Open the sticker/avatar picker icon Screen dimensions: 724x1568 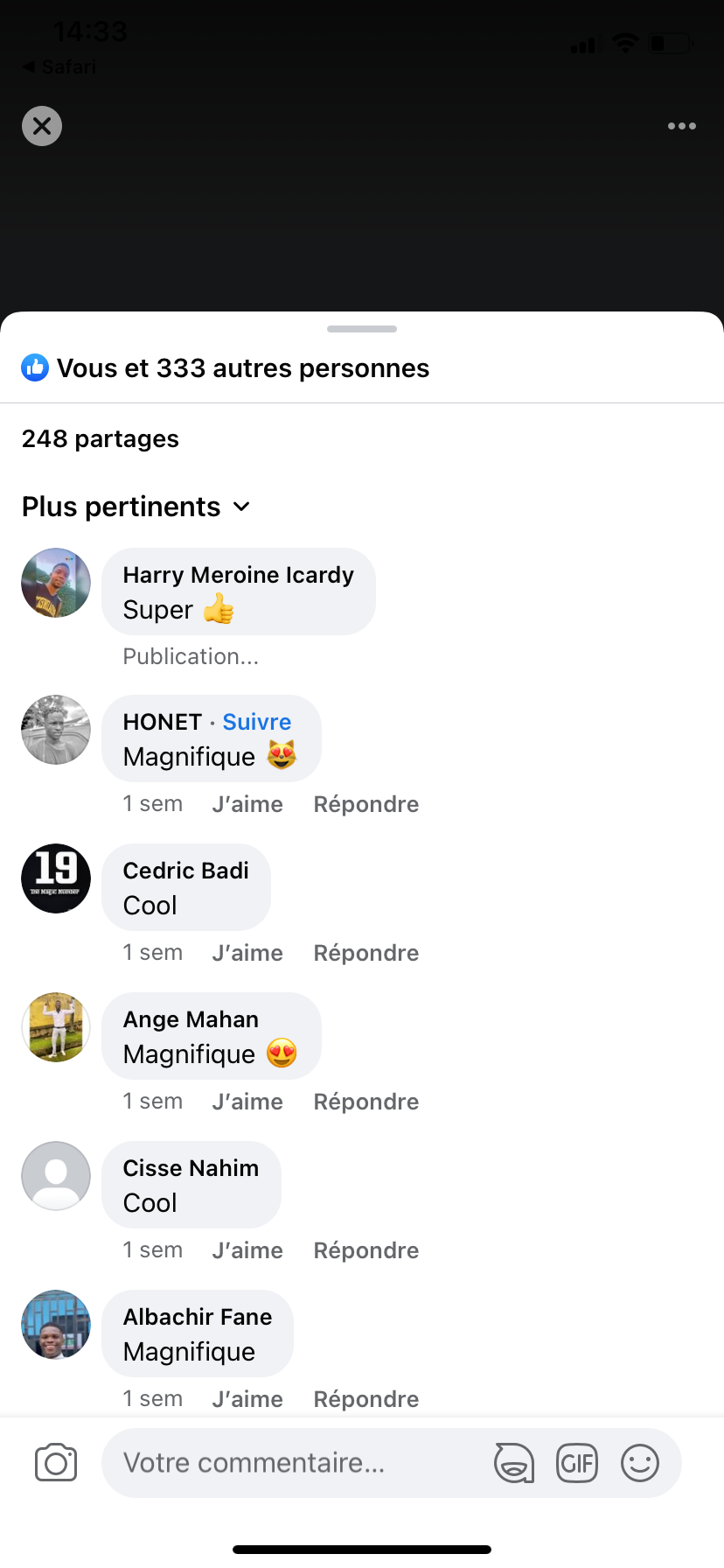pos(514,1463)
